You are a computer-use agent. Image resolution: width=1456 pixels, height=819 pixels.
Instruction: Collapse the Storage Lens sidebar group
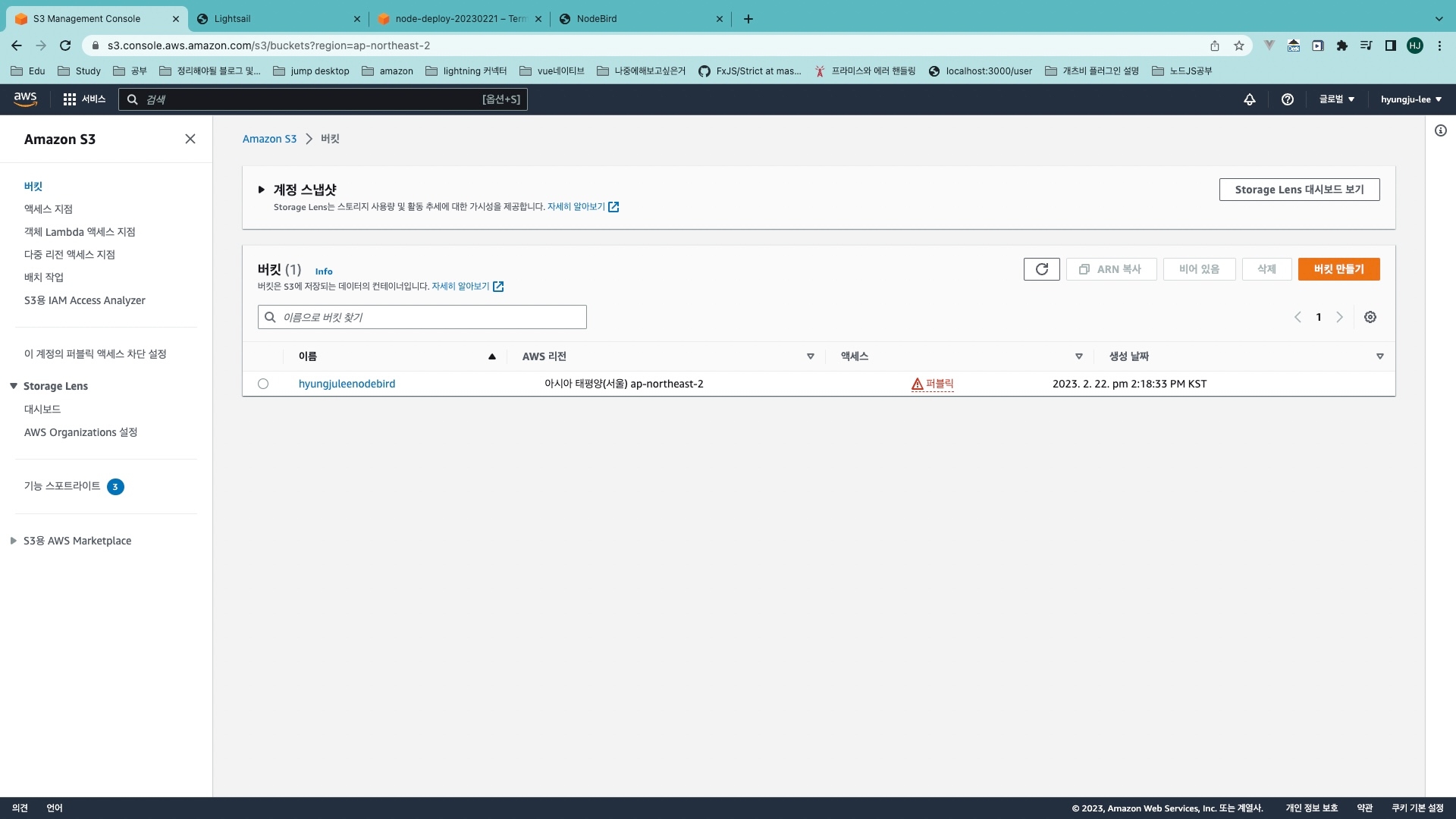point(14,386)
